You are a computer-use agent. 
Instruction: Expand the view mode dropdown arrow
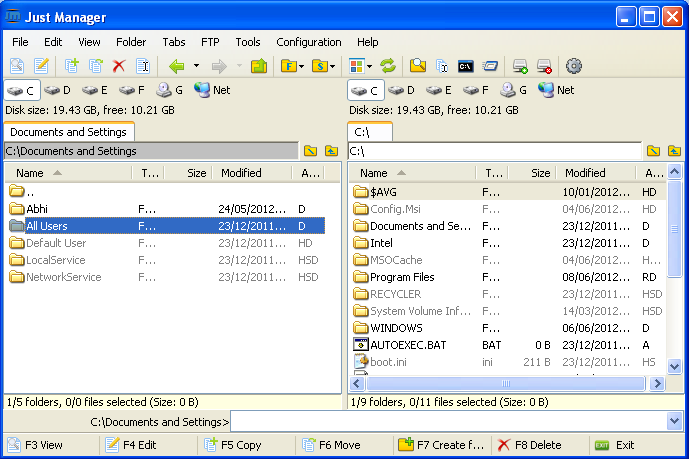pyautogui.click(x=370, y=66)
